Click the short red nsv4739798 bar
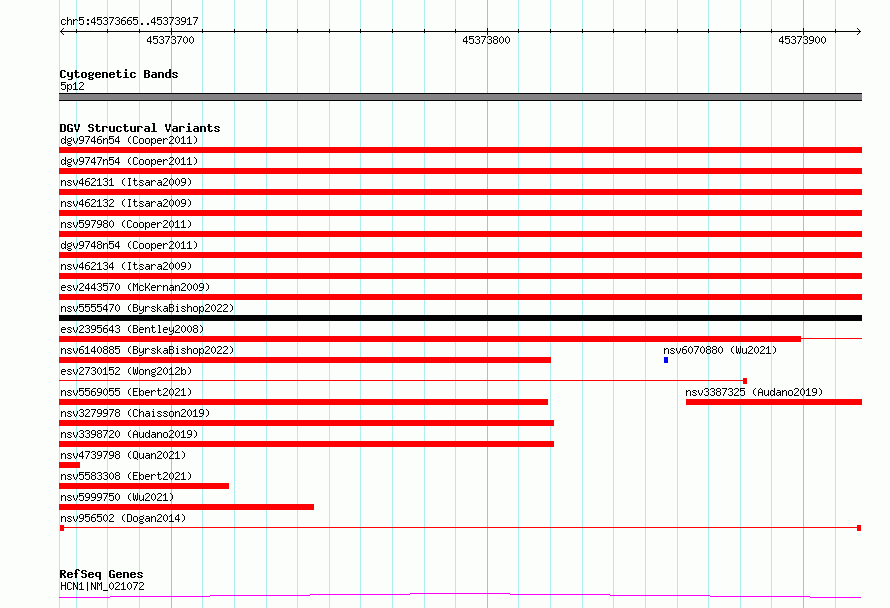The width and height of the screenshot is (890, 608). click(69, 465)
